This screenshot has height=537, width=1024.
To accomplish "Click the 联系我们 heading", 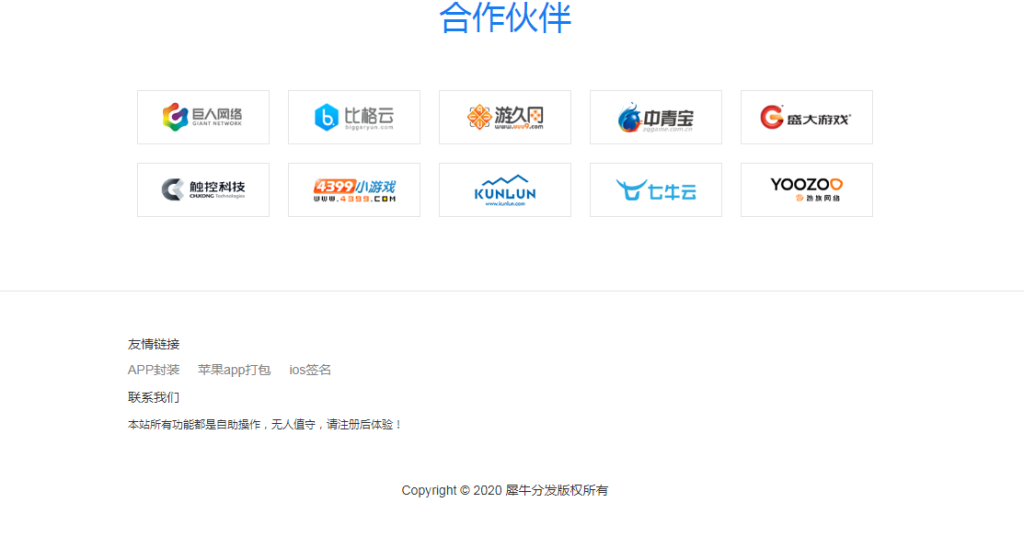I will [153, 397].
